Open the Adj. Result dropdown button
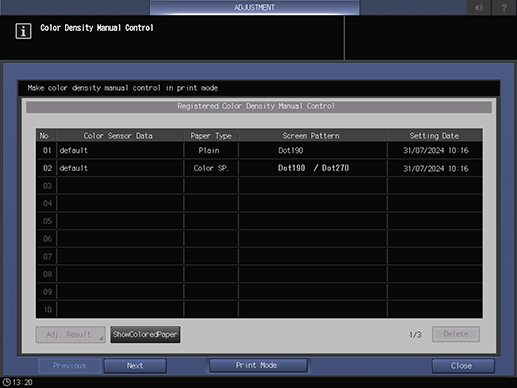Viewport: 517px width, 388px height. tap(71, 334)
